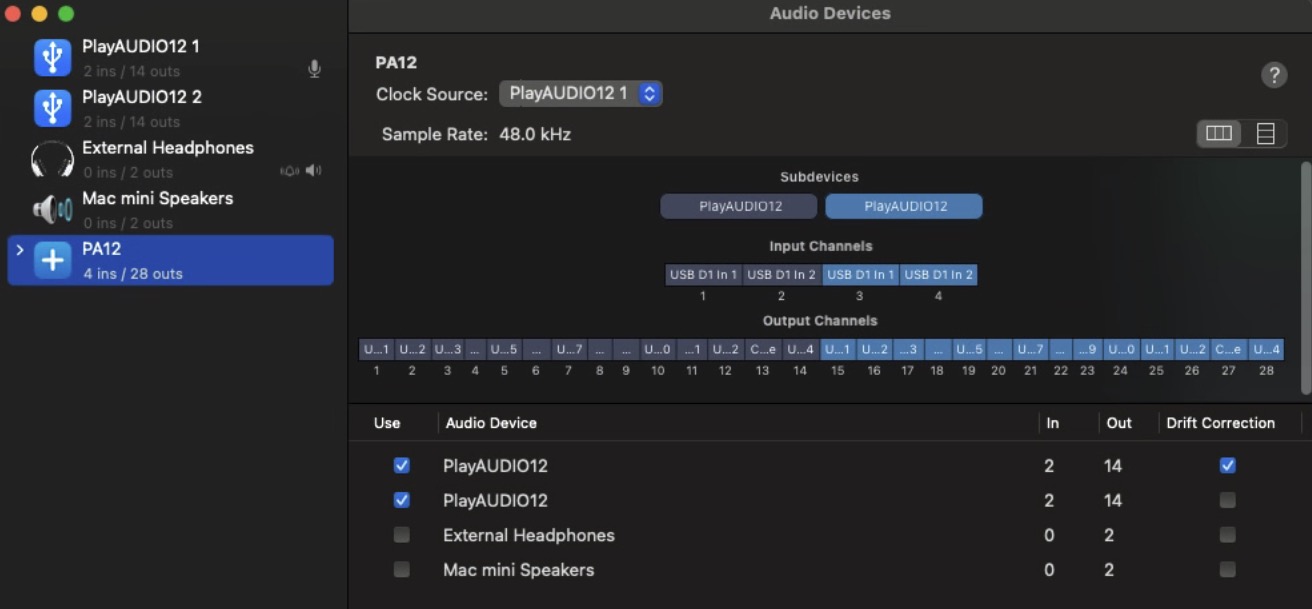Image resolution: width=1312 pixels, height=609 pixels.
Task: Click the Output Channels heading
Action: [820, 321]
